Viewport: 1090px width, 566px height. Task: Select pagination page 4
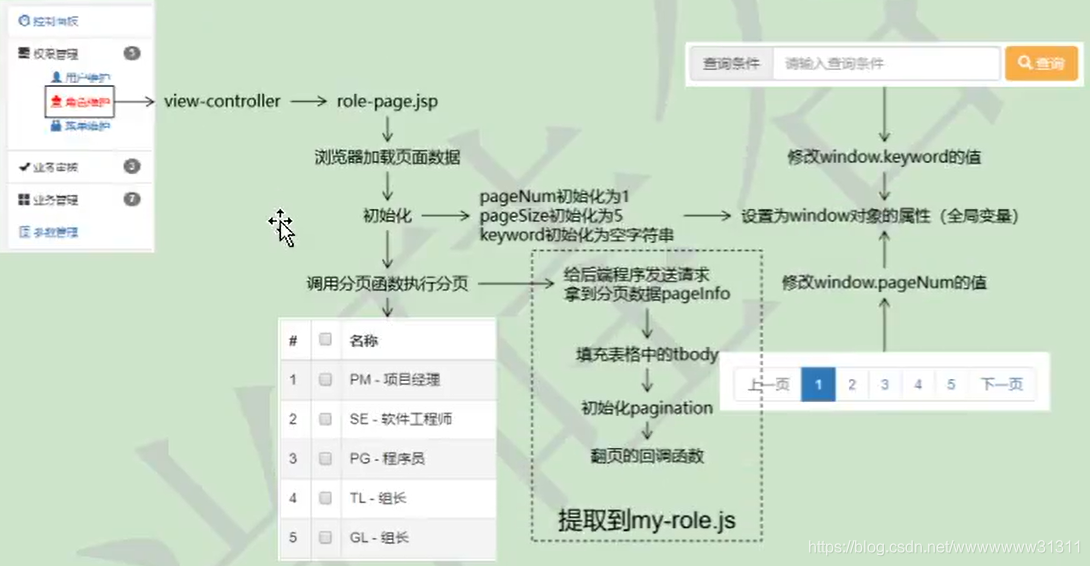[x=918, y=385]
